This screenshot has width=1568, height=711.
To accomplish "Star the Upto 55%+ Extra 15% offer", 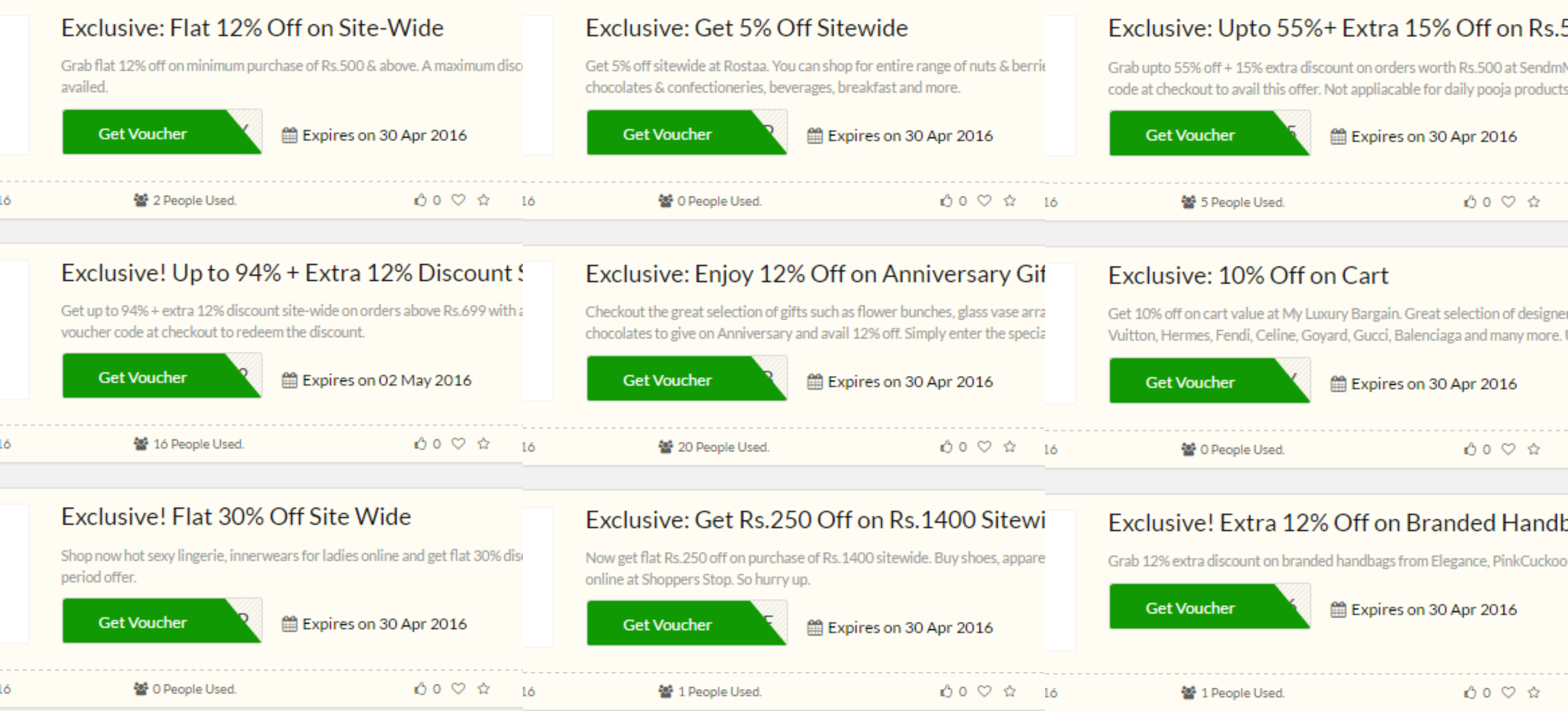I will (x=1534, y=201).
